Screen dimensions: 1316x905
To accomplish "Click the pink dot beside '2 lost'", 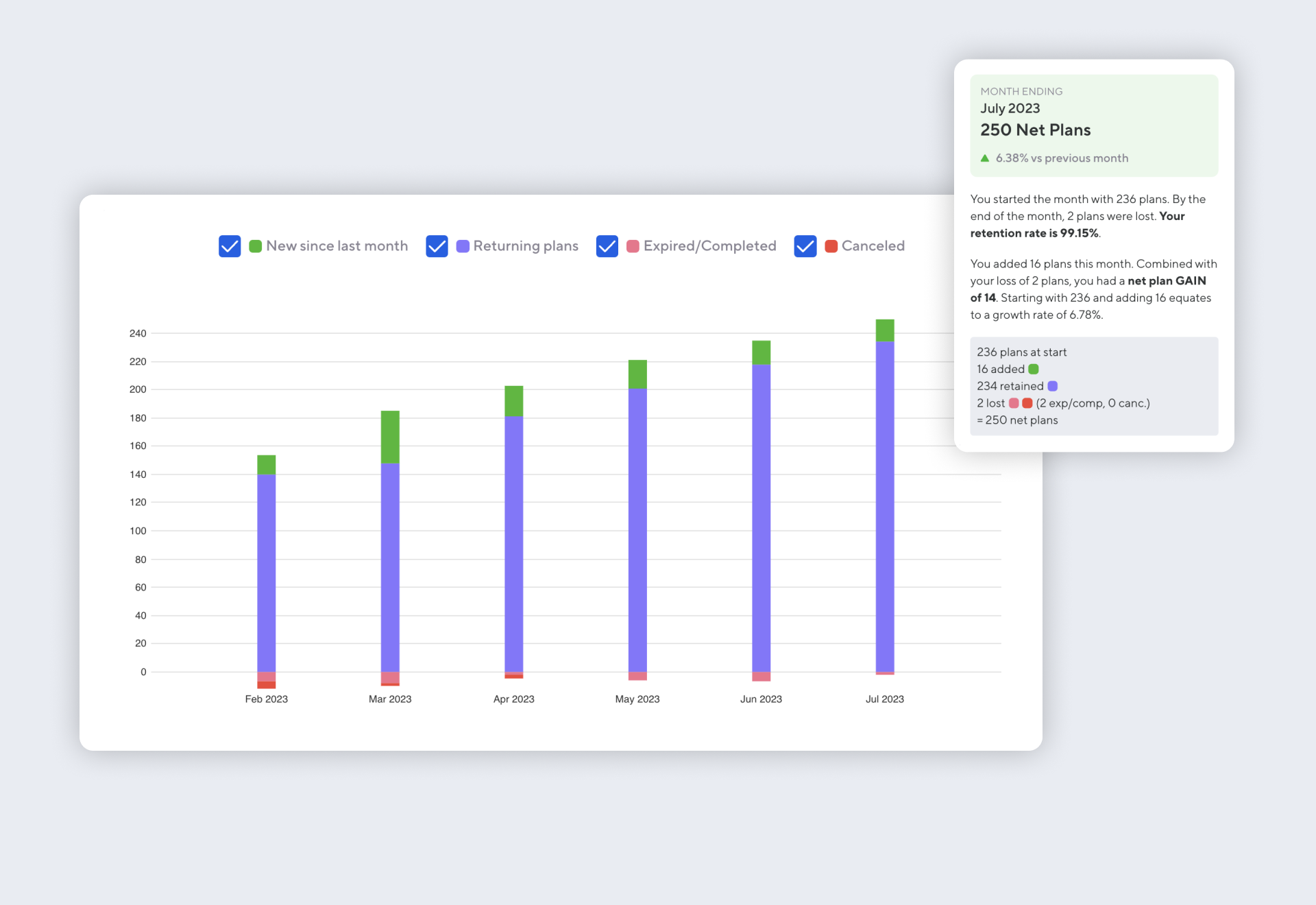I will click(x=1013, y=403).
